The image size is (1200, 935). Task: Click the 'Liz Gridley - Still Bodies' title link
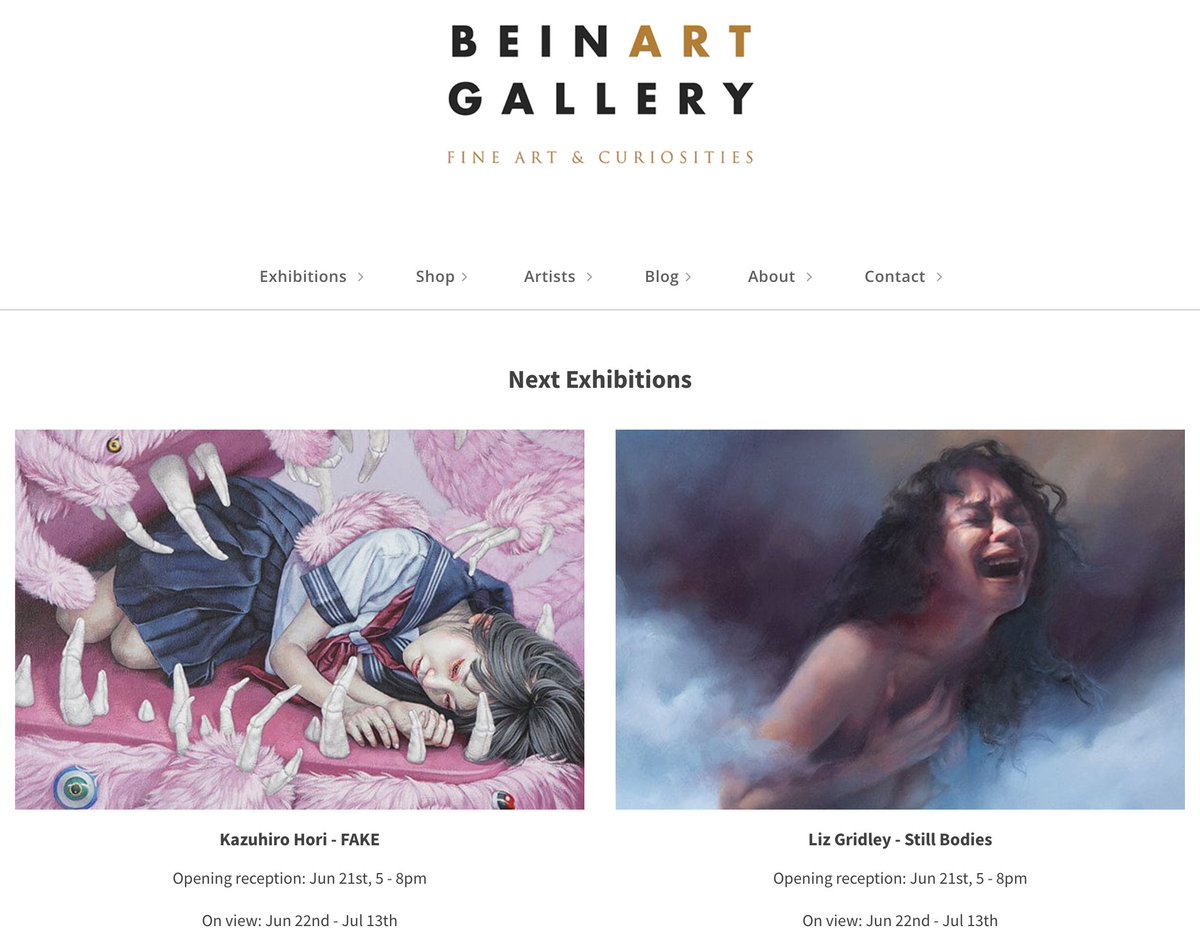899,840
